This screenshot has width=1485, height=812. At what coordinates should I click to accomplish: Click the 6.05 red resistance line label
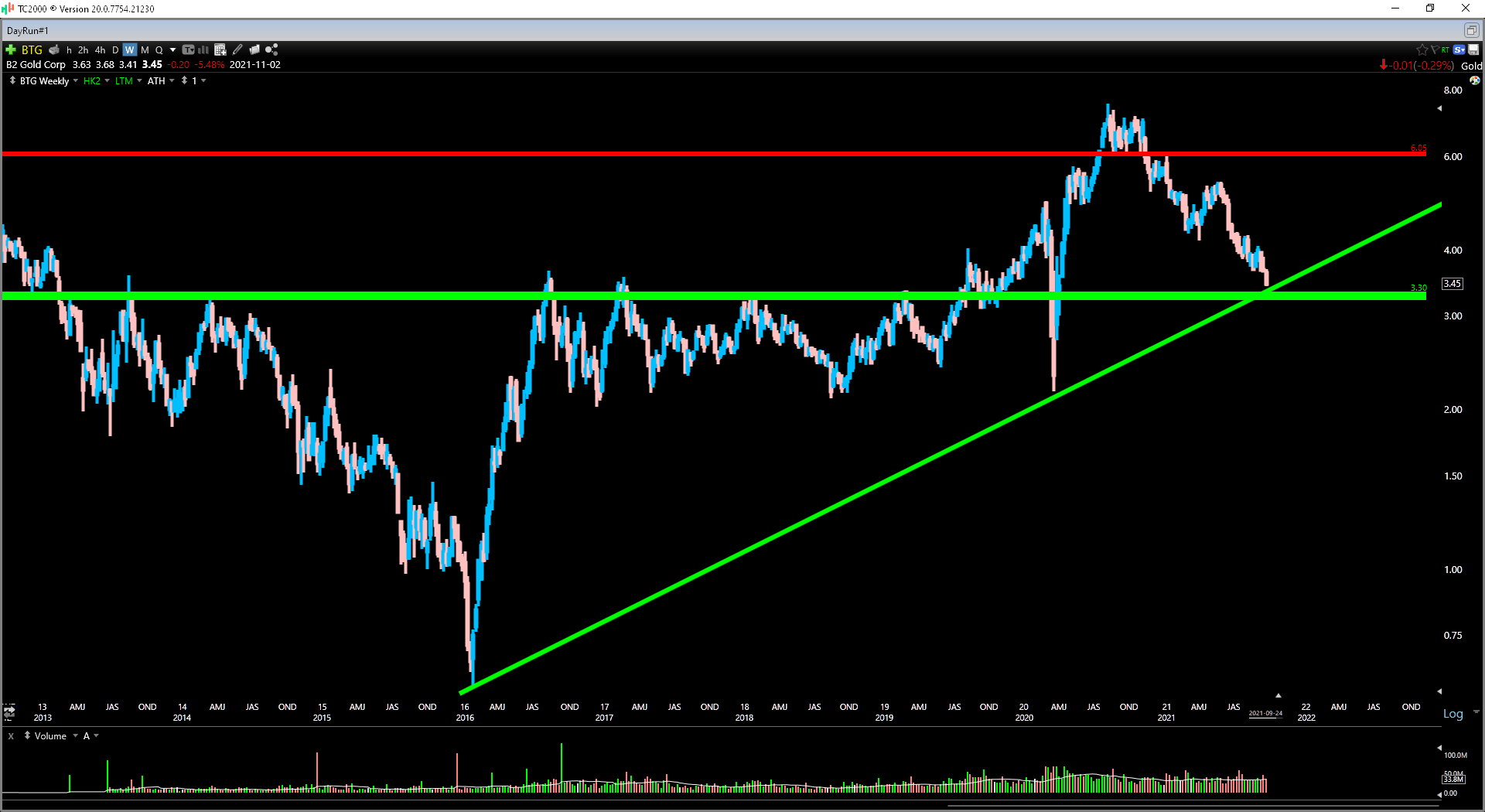click(x=1418, y=148)
